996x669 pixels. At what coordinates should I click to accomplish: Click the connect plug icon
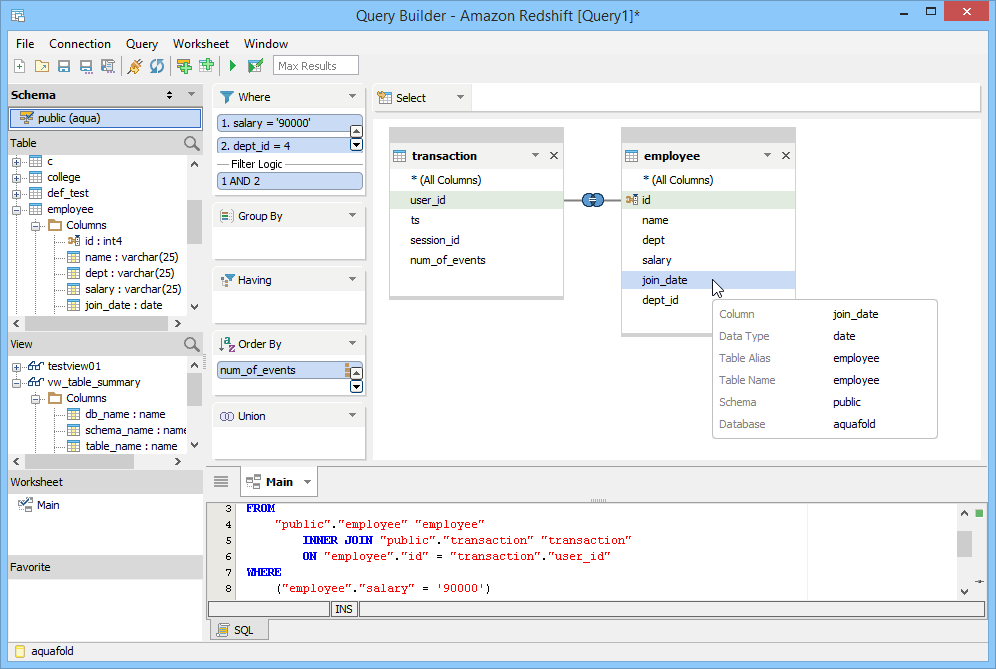(135, 66)
